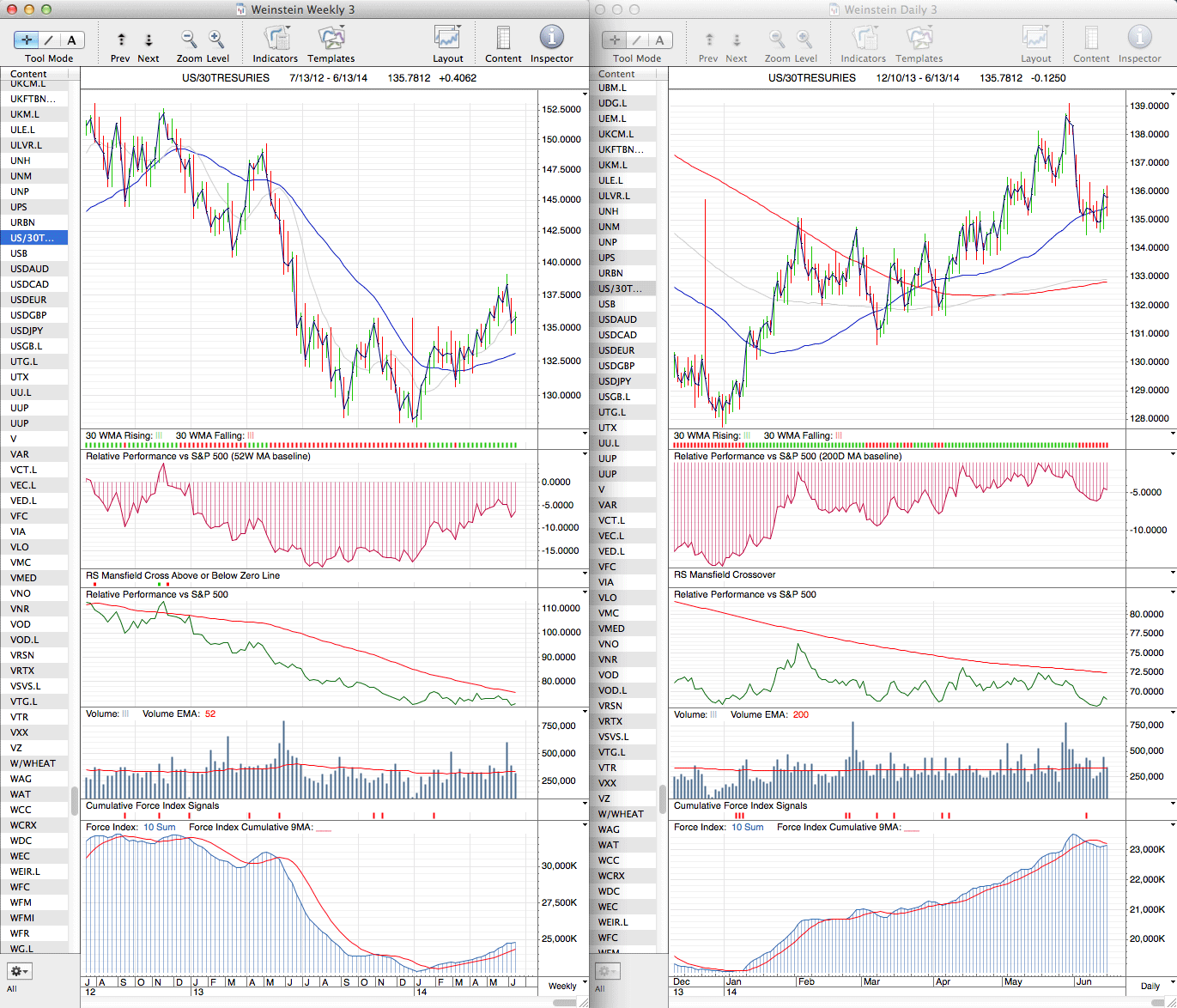Open the Daily periodicity dropdown below the chart
1177x1008 pixels.
tap(1155, 986)
